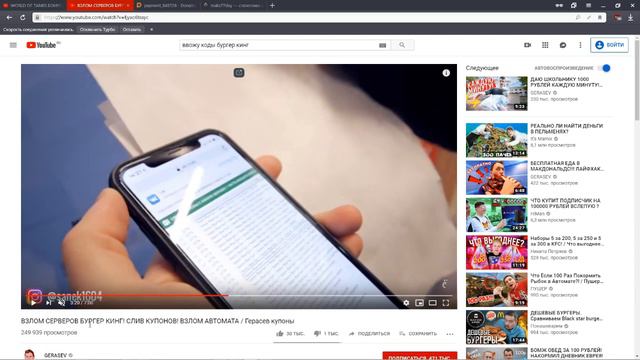
Task: Open the YouTube guide hamburger menu
Action: click(x=13, y=45)
